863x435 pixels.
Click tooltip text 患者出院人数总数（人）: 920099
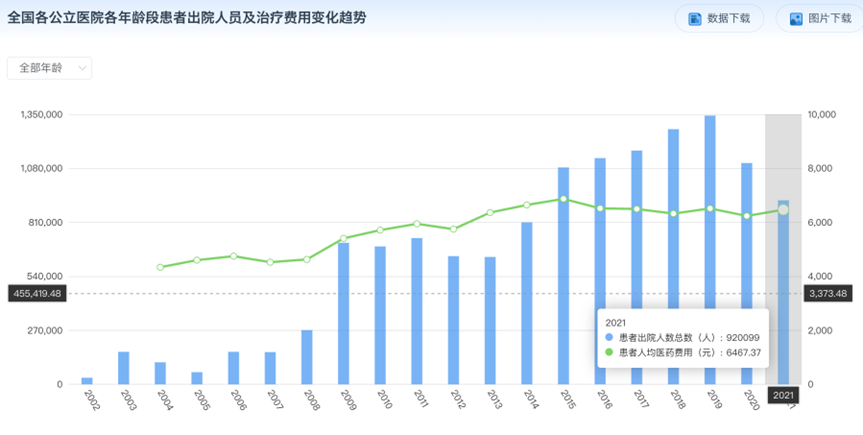point(689,338)
